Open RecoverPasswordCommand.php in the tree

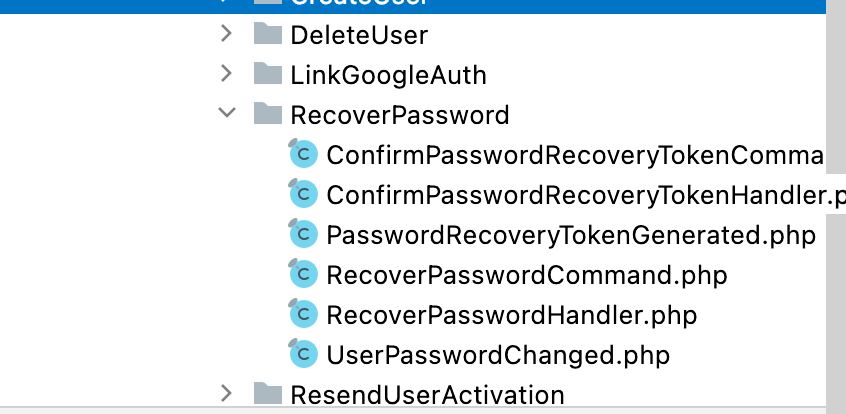tap(527, 275)
